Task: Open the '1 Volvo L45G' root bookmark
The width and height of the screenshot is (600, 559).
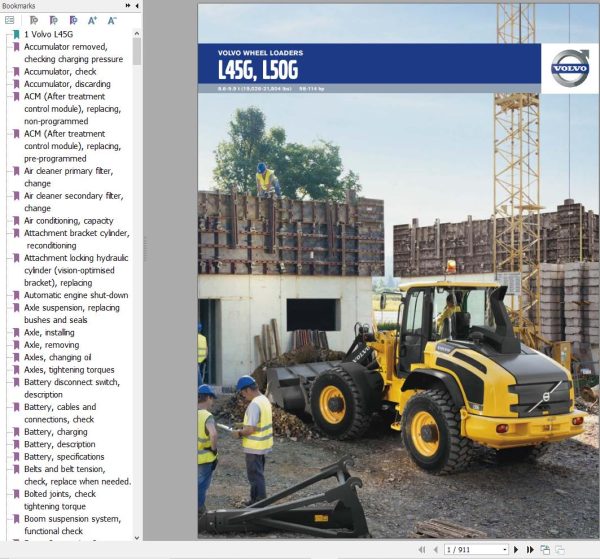Action: coord(48,34)
